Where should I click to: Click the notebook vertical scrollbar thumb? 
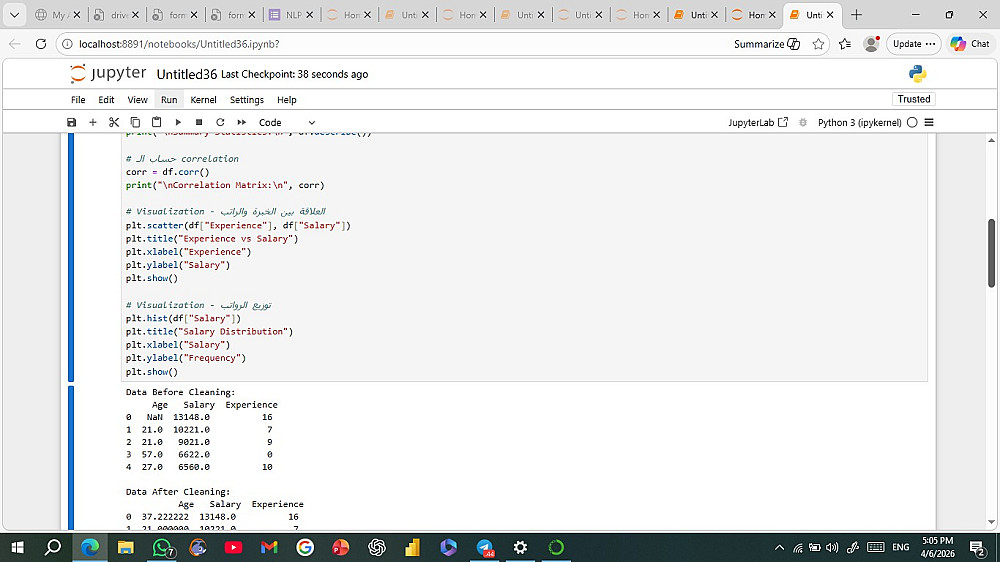pyautogui.click(x=991, y=253)
